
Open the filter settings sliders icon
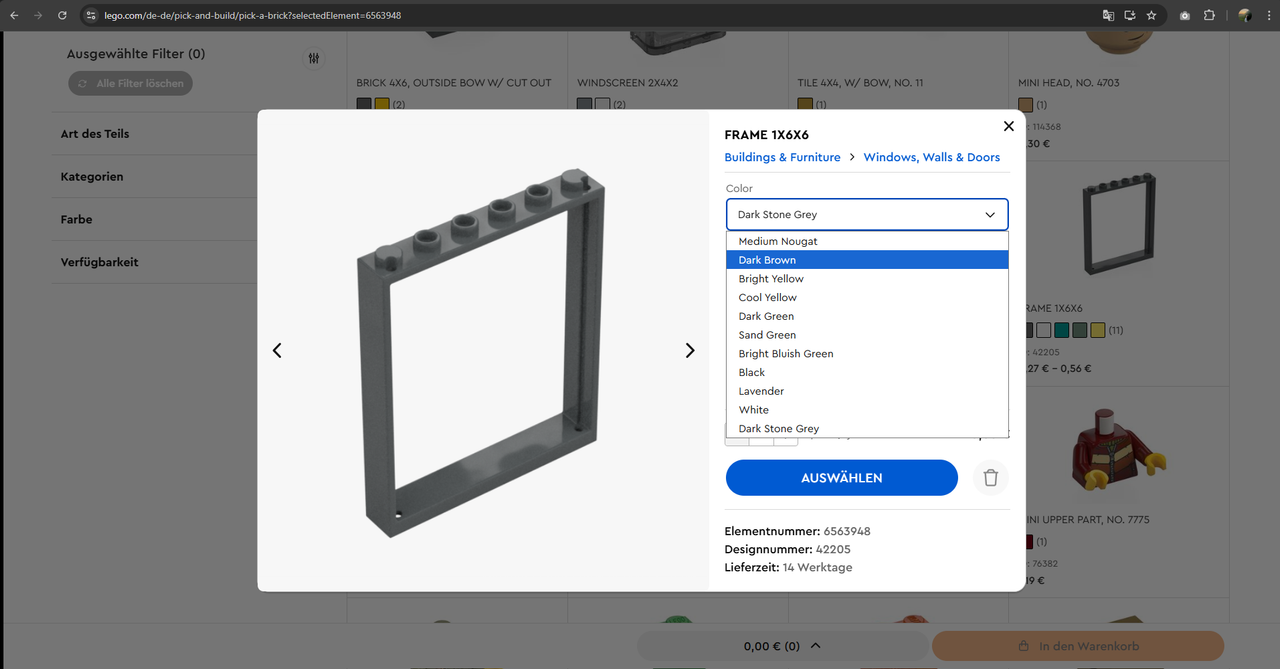pos(314,59)
